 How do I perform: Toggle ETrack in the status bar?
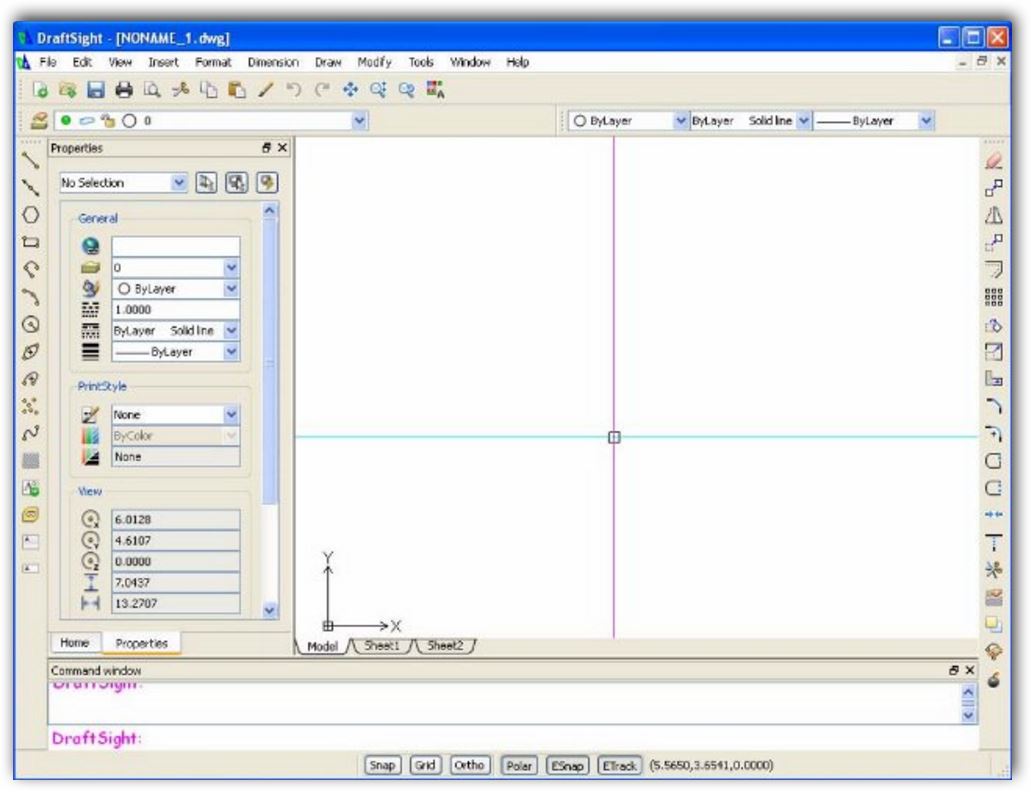[619, 766]
